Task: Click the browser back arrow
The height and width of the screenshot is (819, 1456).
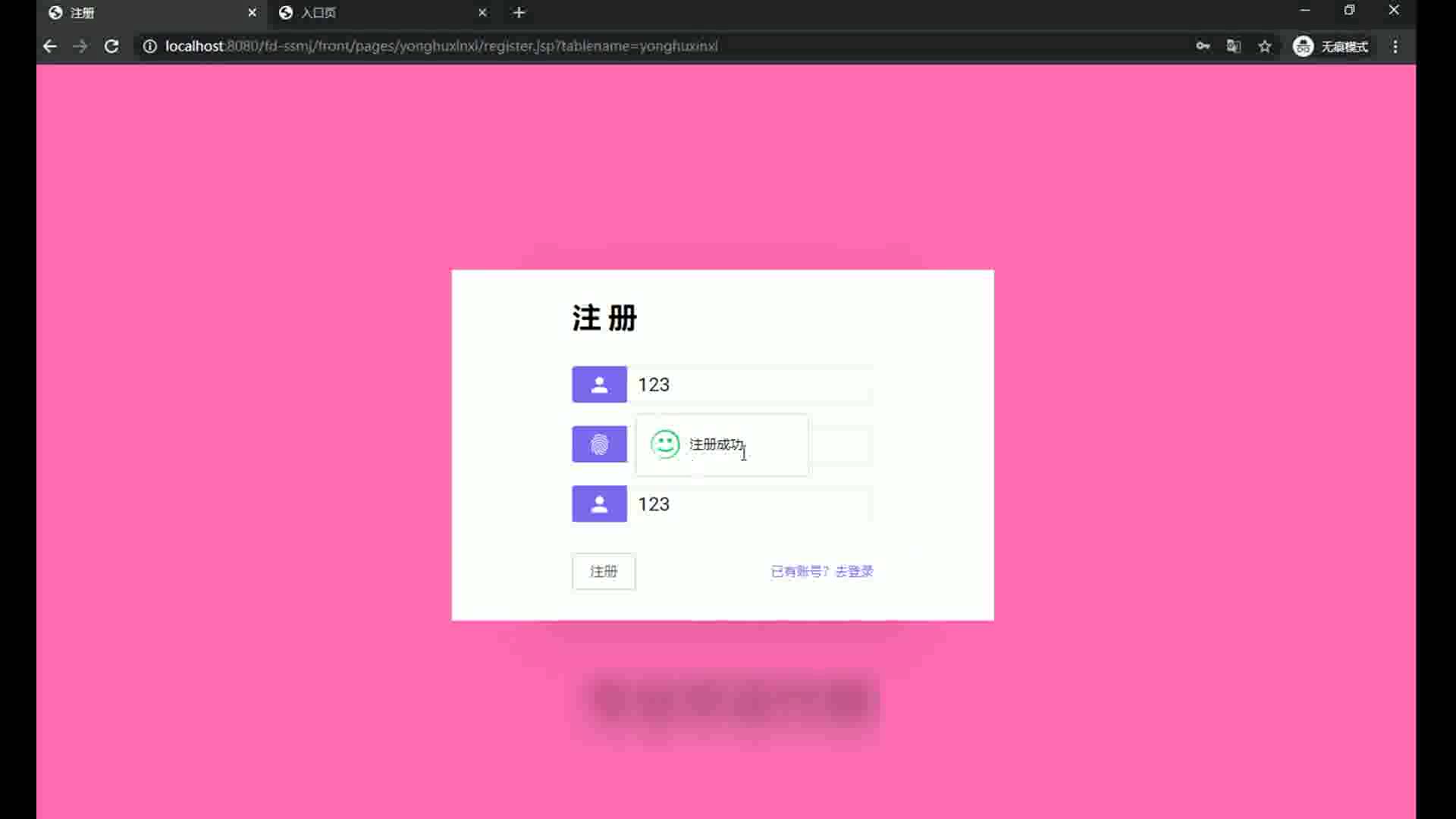Action: coord(50,46)
